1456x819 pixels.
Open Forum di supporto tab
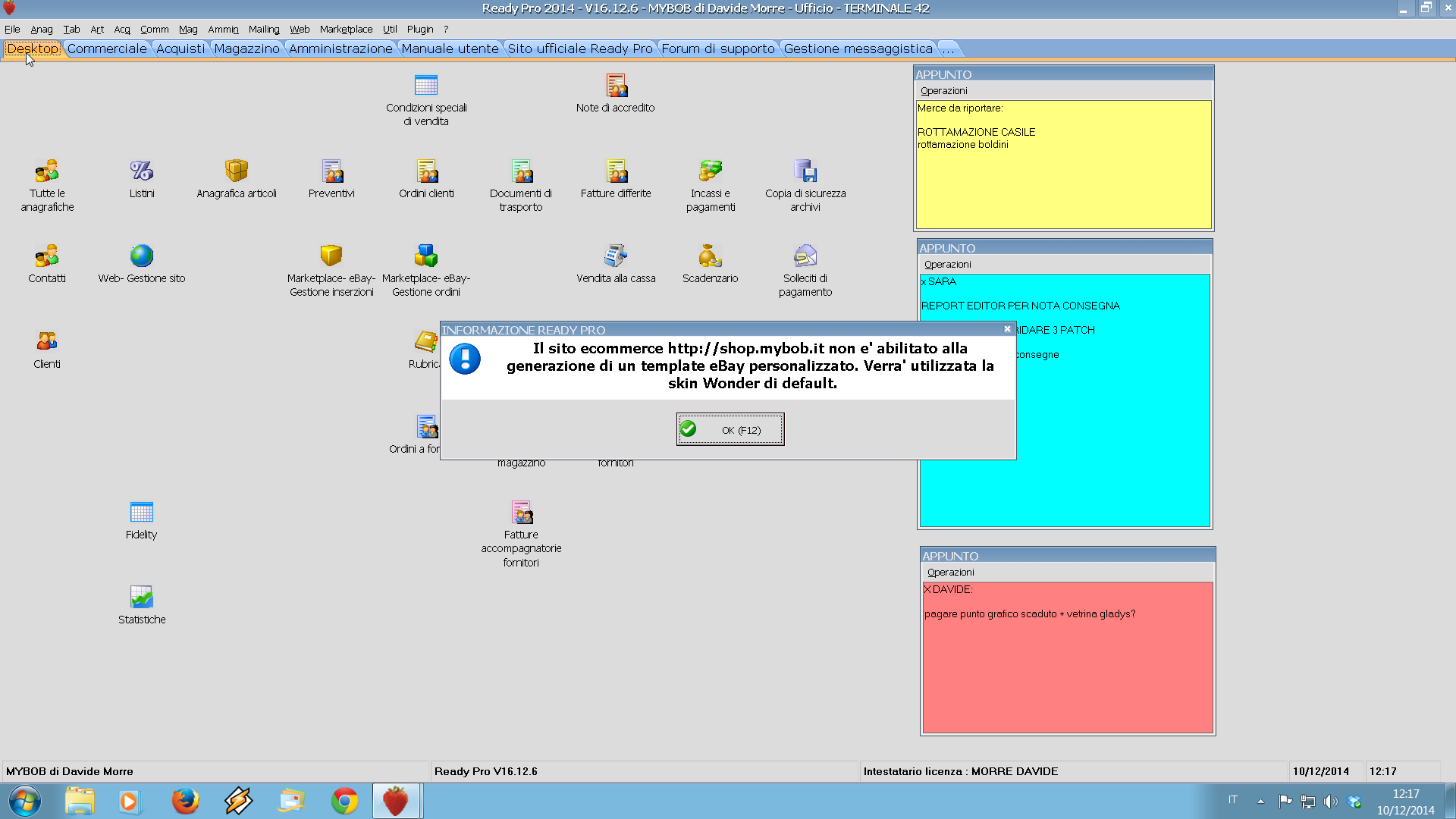(718, 49)
